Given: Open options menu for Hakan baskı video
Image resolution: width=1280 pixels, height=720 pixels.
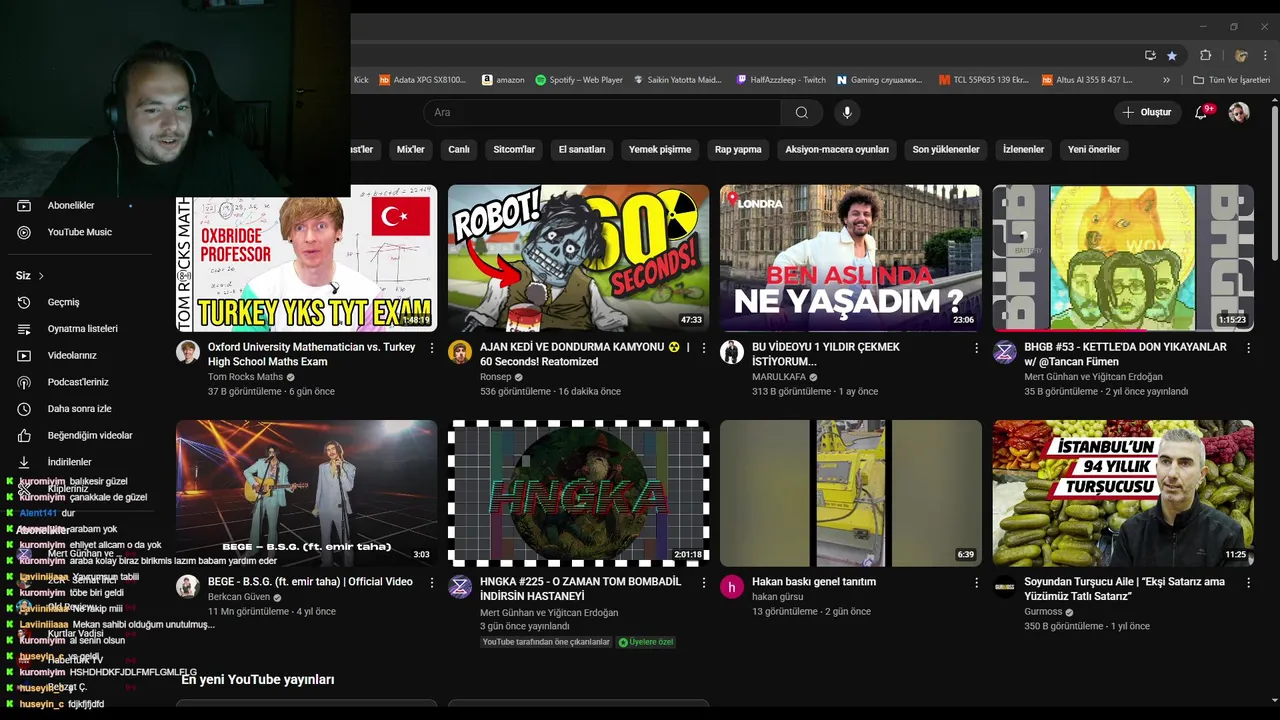Looking at the screenshot, I should pos(976,582).
